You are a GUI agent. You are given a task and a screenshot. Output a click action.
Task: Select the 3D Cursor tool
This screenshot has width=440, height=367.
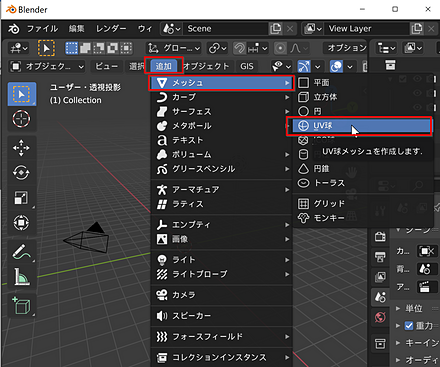click(21, 119)
